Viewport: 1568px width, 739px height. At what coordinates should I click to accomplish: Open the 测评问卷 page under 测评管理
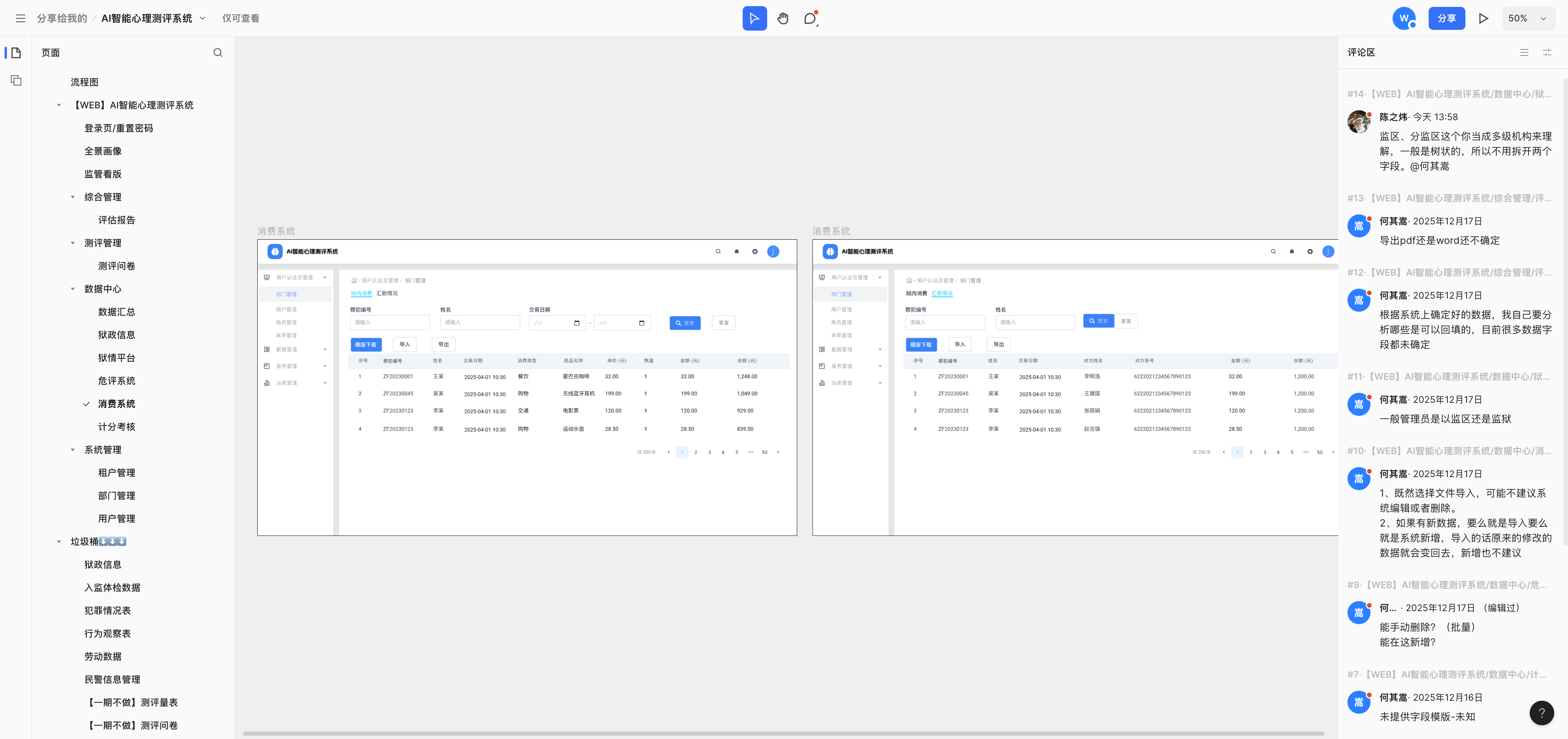coord(117,266)
